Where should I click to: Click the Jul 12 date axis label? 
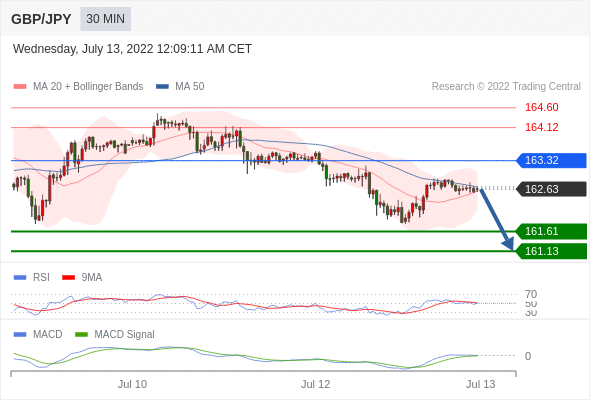(315, 384)
